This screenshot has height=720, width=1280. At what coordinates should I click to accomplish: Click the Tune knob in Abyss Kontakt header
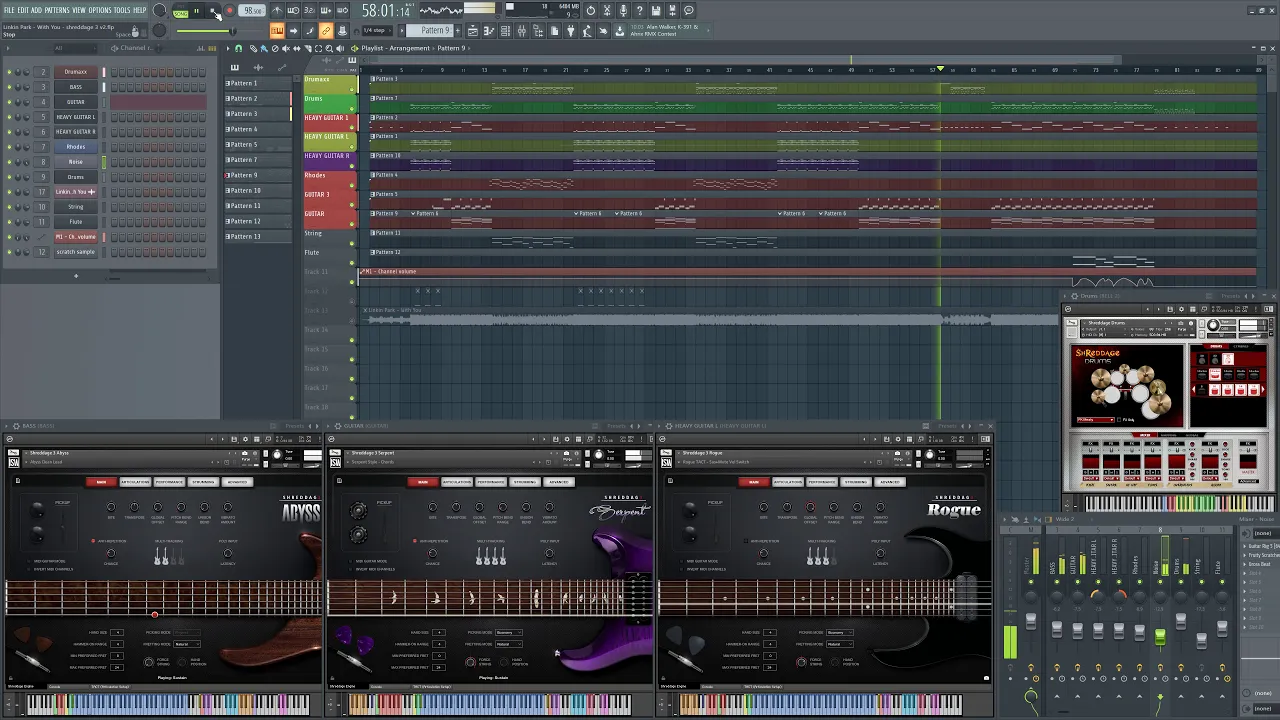(x=277, y=454)
